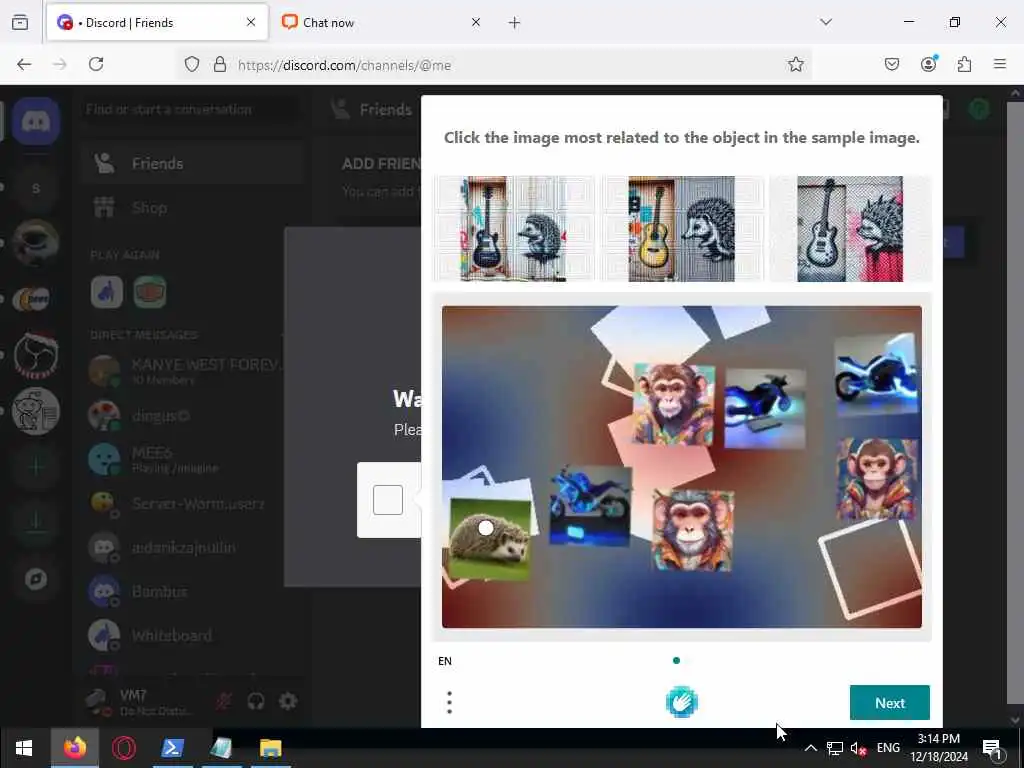1024x768 pixels.
Task: Open Discord user settings gear
Action: (x=288, y=701)
